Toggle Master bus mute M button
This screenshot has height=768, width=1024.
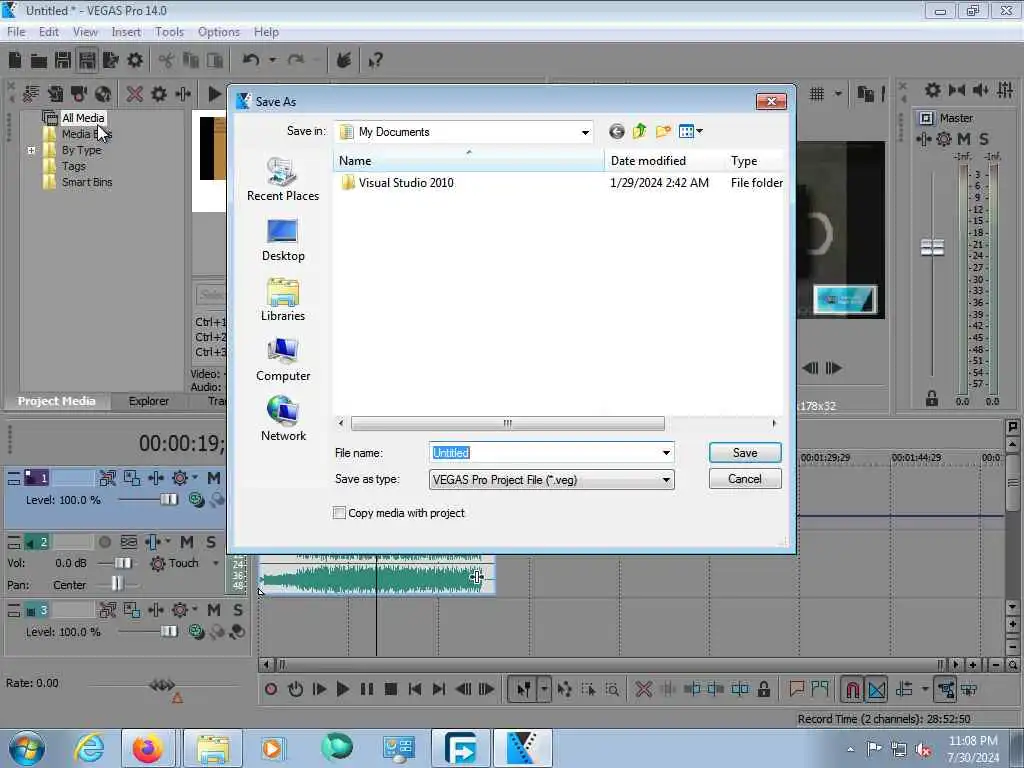coord(964,138)
